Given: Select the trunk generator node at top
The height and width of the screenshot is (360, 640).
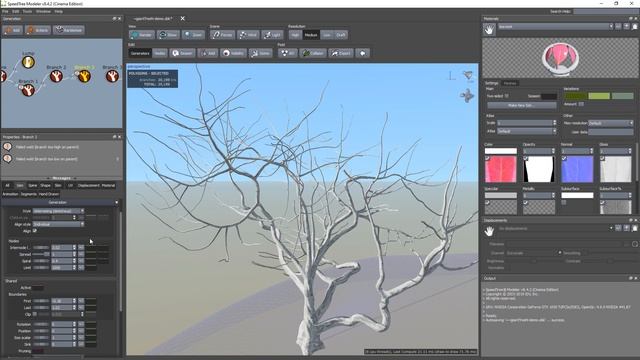Looking at the screenshot, I should point(28,62).
